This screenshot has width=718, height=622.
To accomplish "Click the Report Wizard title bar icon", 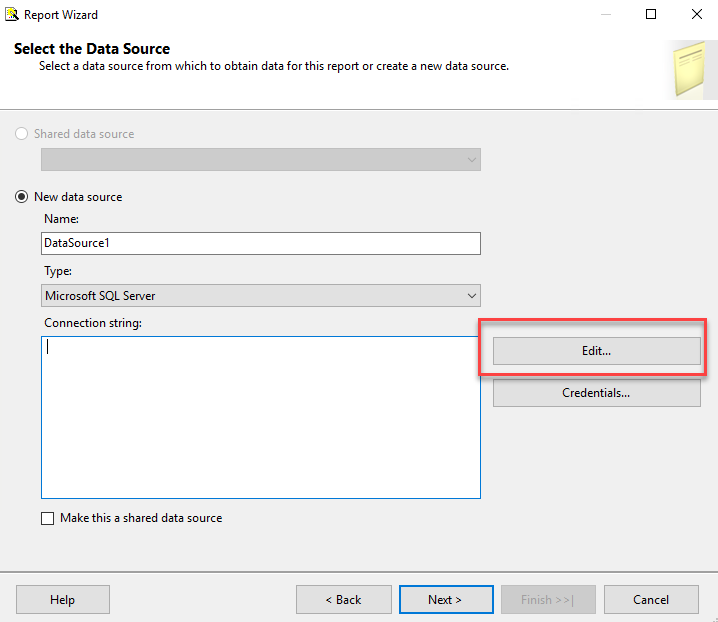I will coord(15,15).
